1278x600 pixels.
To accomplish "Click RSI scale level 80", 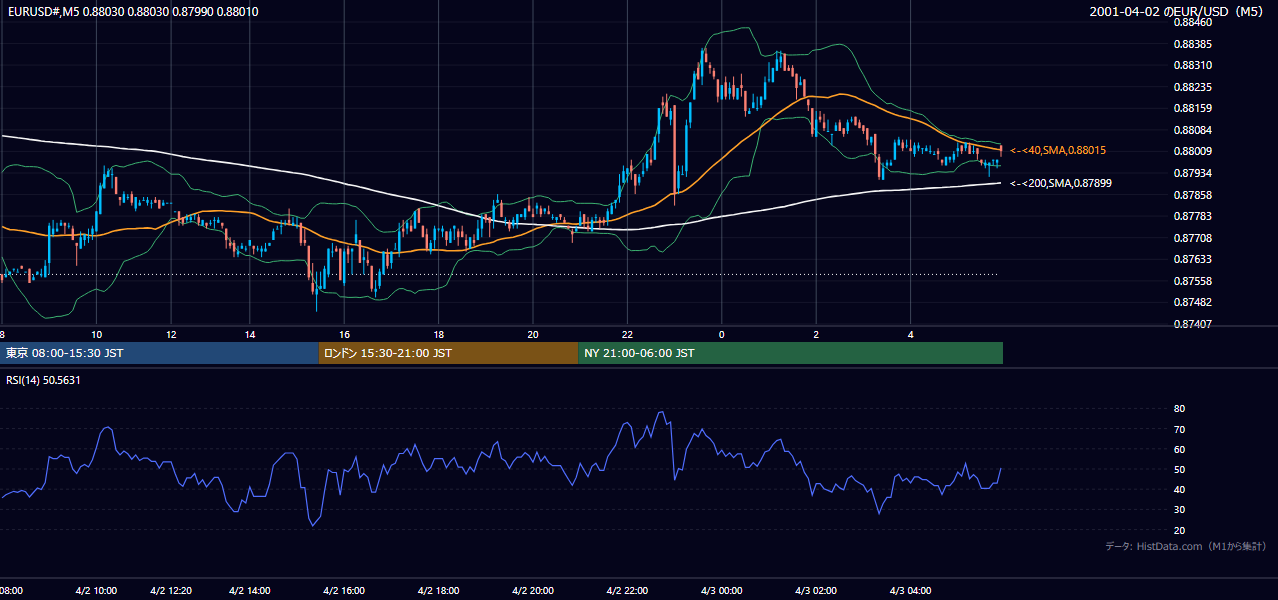I will [1180, 409].
